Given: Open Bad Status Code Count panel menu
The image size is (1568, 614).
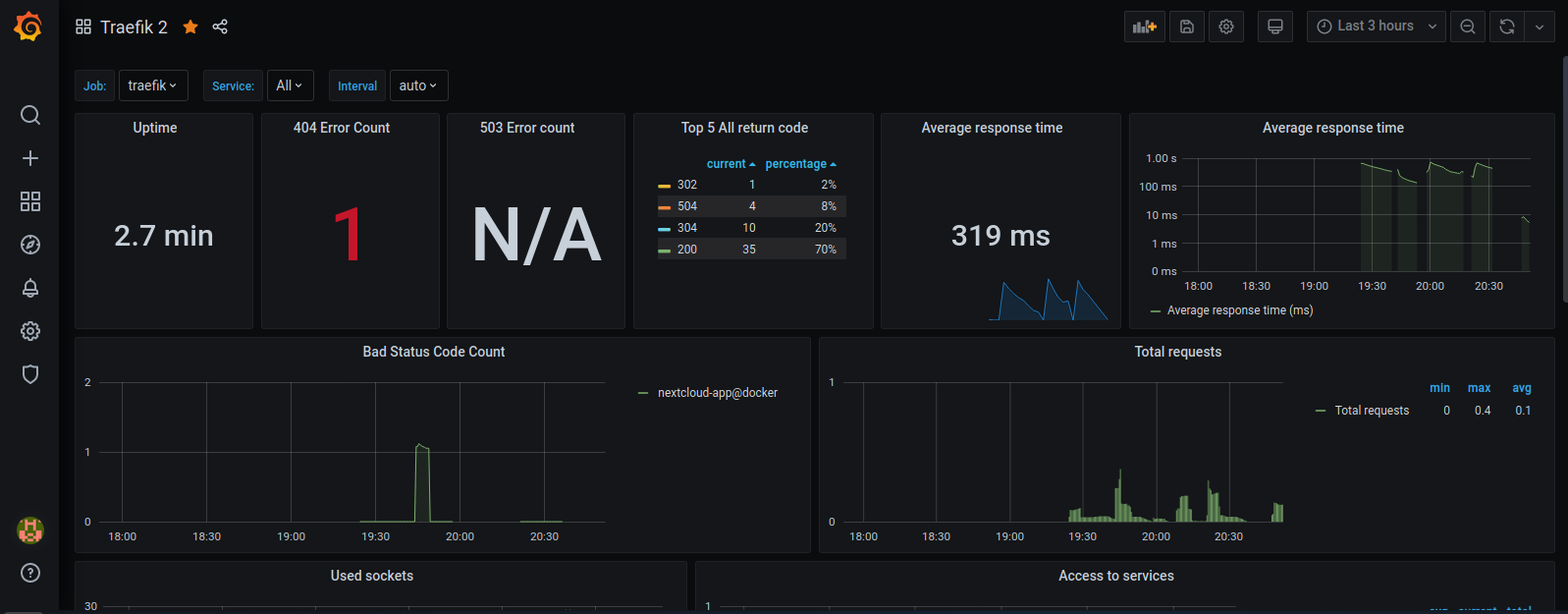Looking at the screenshot, I should click(x=434, y=352).
